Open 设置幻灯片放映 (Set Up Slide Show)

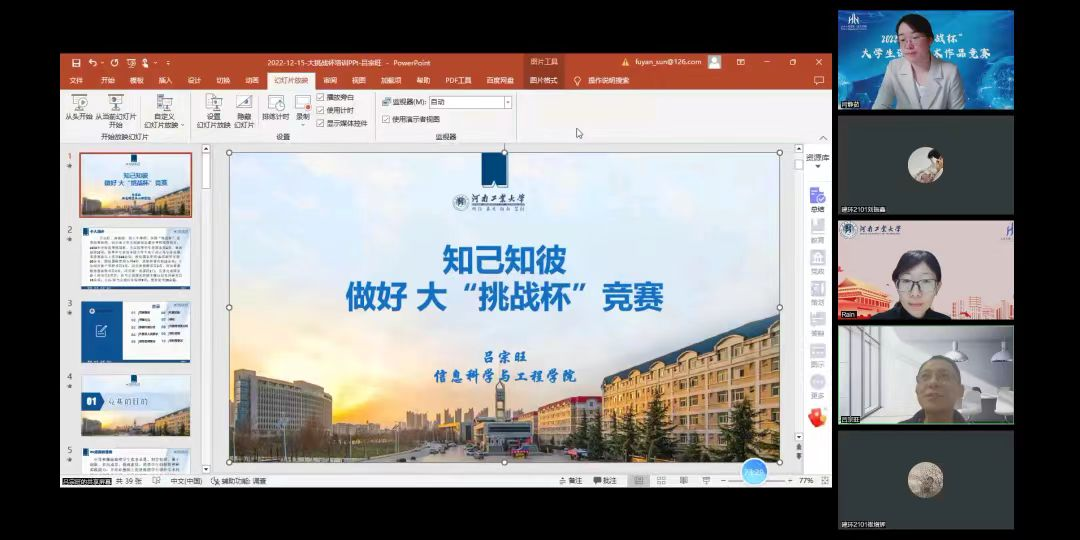tap(213, 103)
